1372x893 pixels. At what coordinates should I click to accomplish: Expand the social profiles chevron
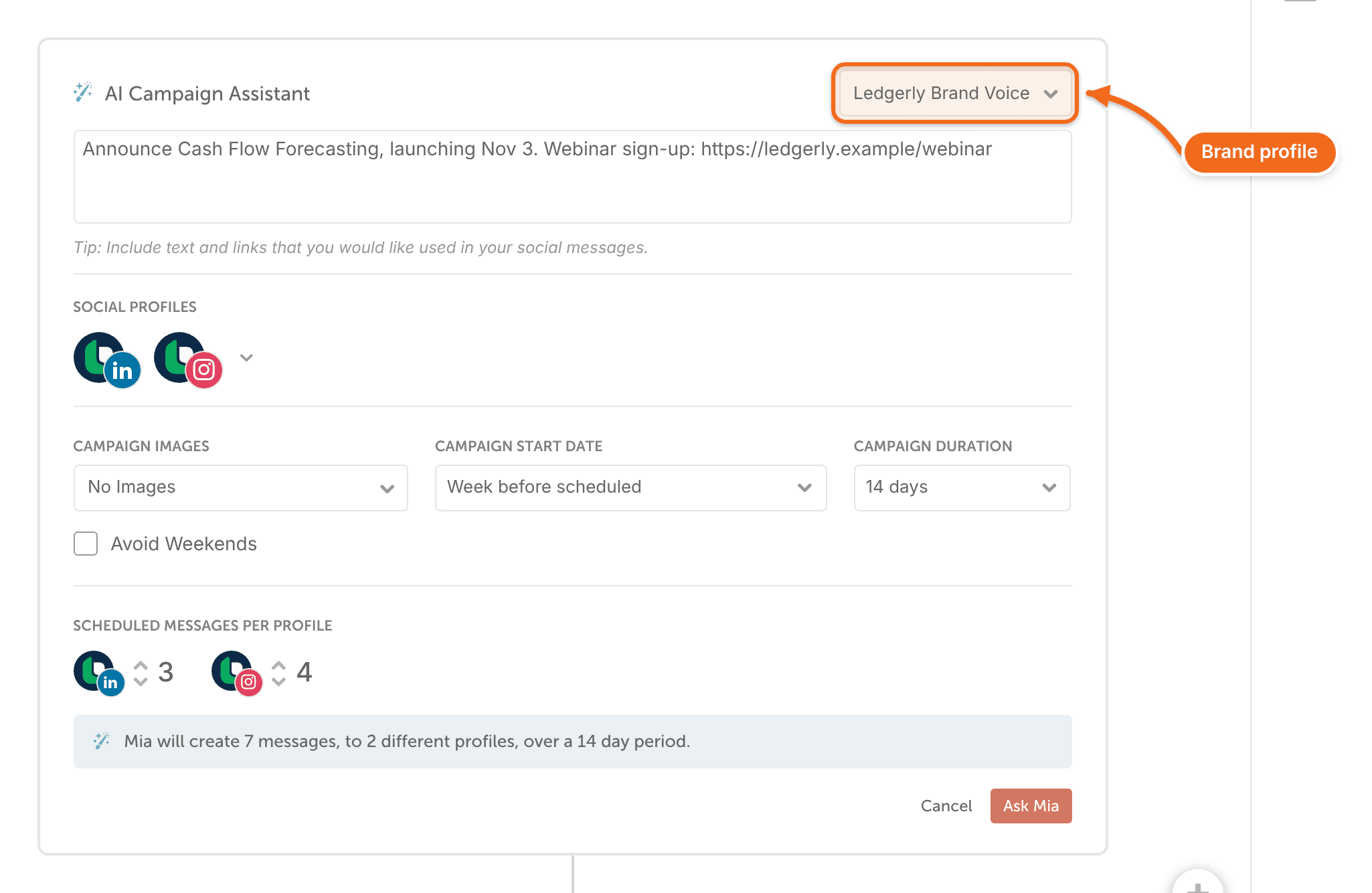pos(246,357)
